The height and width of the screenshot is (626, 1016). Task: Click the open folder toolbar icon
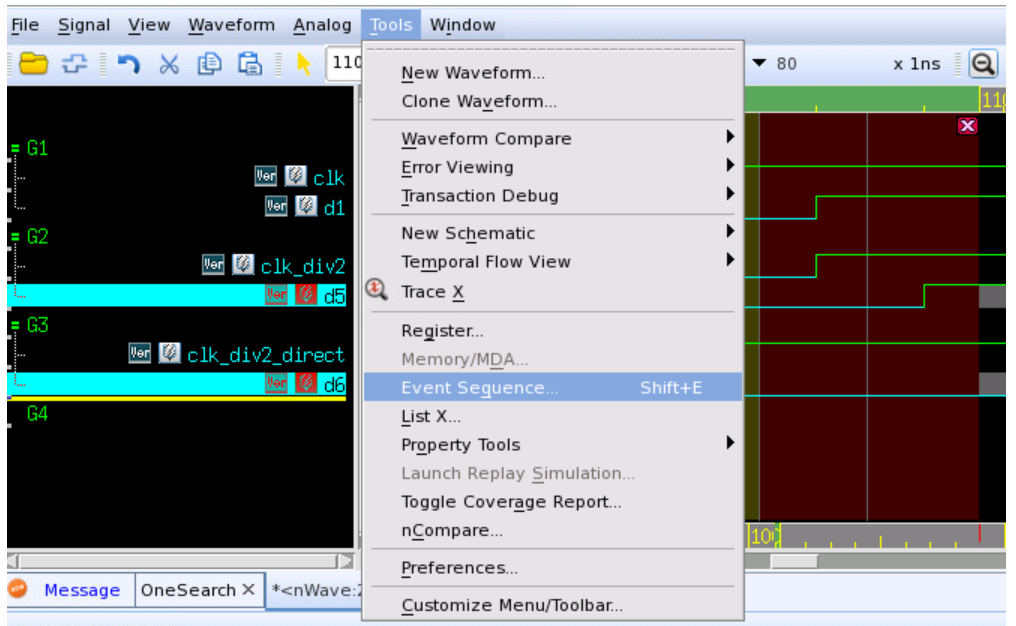pyautogui.click(x=33, y=64)
